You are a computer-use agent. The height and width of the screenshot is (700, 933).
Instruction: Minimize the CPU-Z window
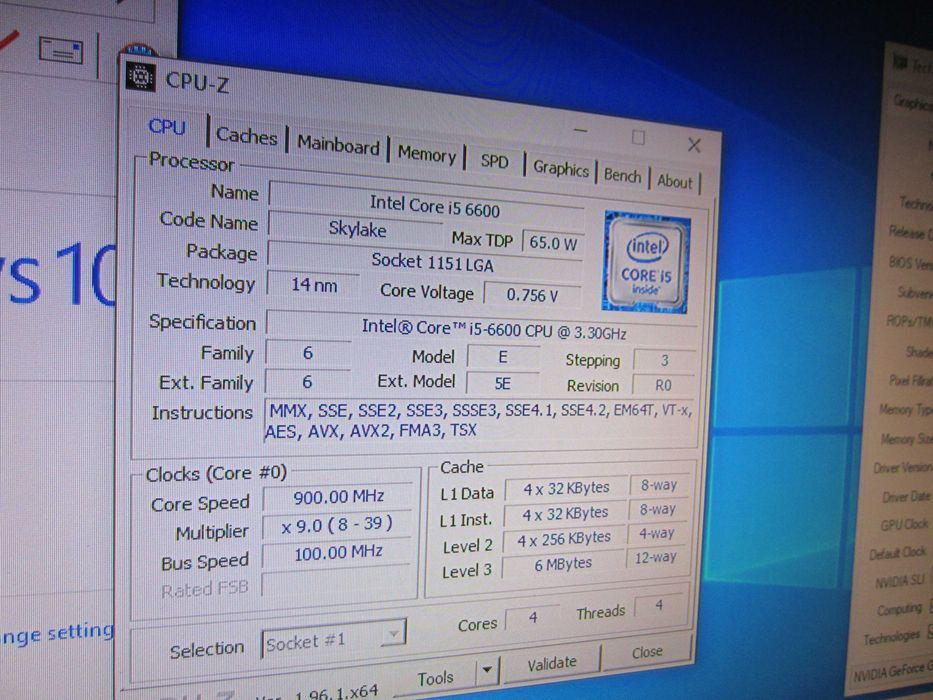click(581, 130)
